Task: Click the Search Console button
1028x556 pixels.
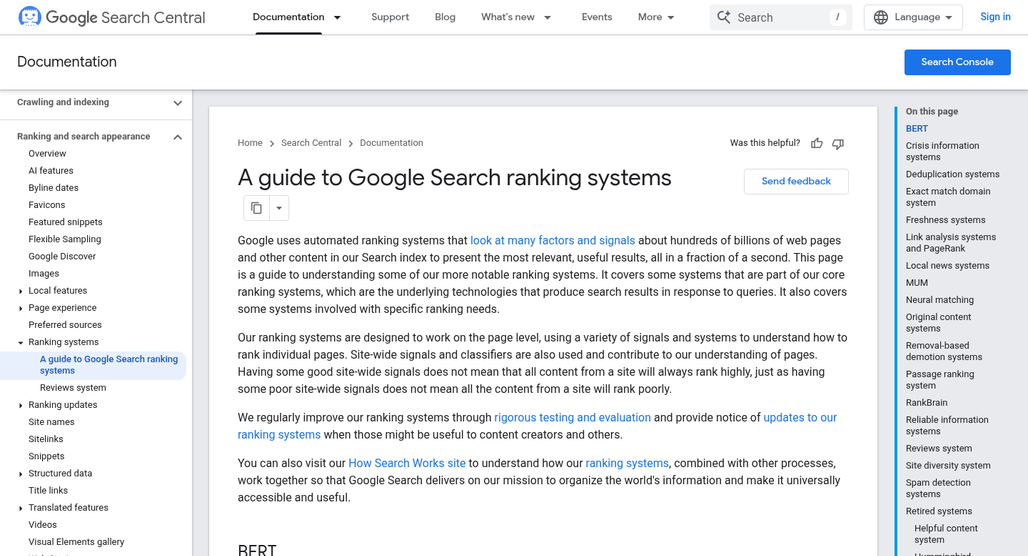Action: point(957,62)
